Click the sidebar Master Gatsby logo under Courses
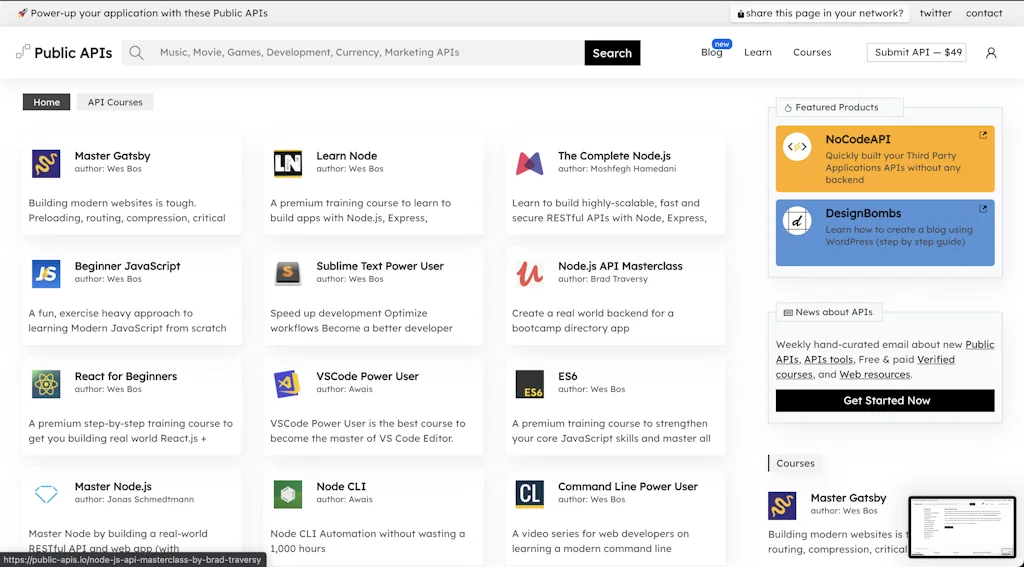1024x567 pixels. point(782,506)
